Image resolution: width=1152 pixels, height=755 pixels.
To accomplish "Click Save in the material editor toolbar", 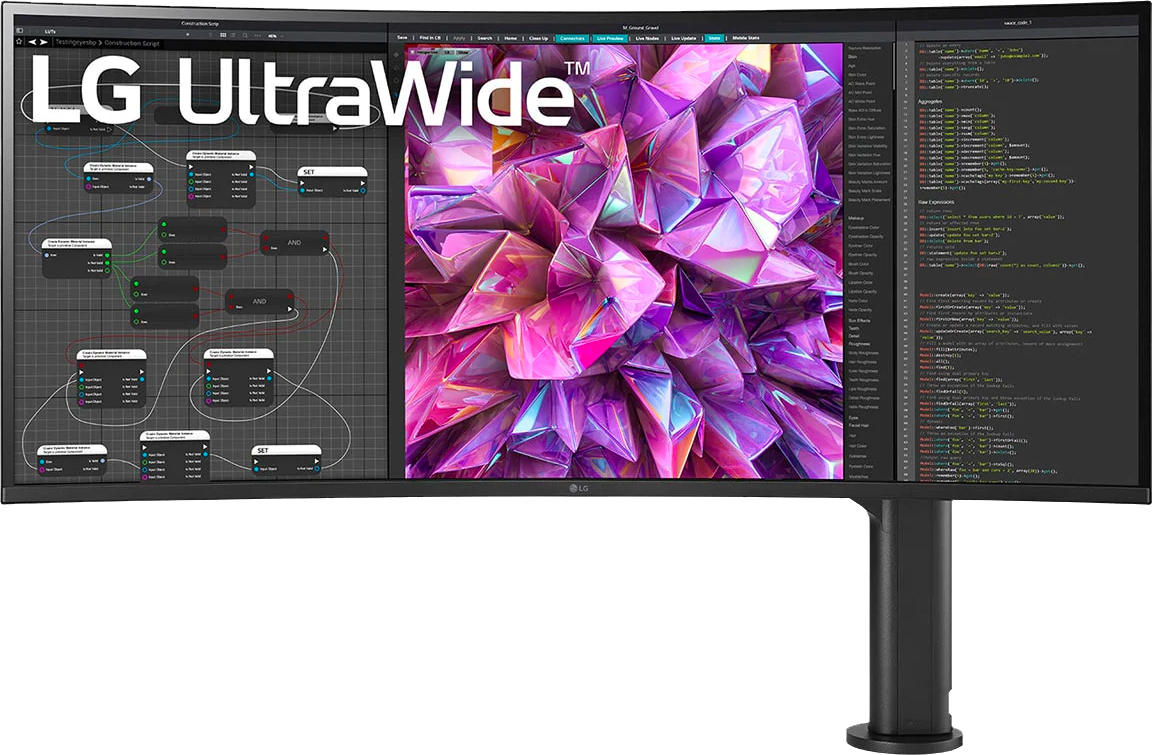I will 401,38.
